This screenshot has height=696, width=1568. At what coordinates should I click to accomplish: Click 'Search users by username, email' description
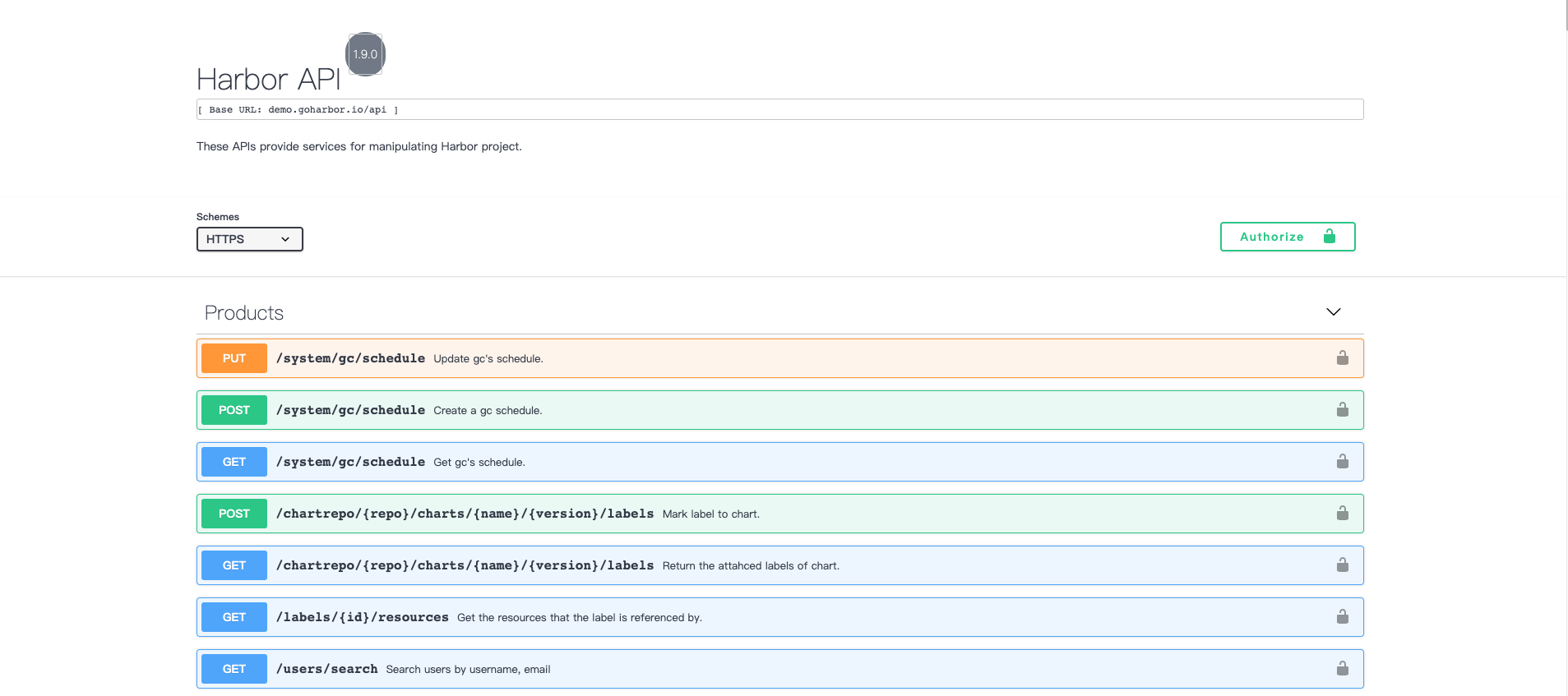click(x=469, y=670)
